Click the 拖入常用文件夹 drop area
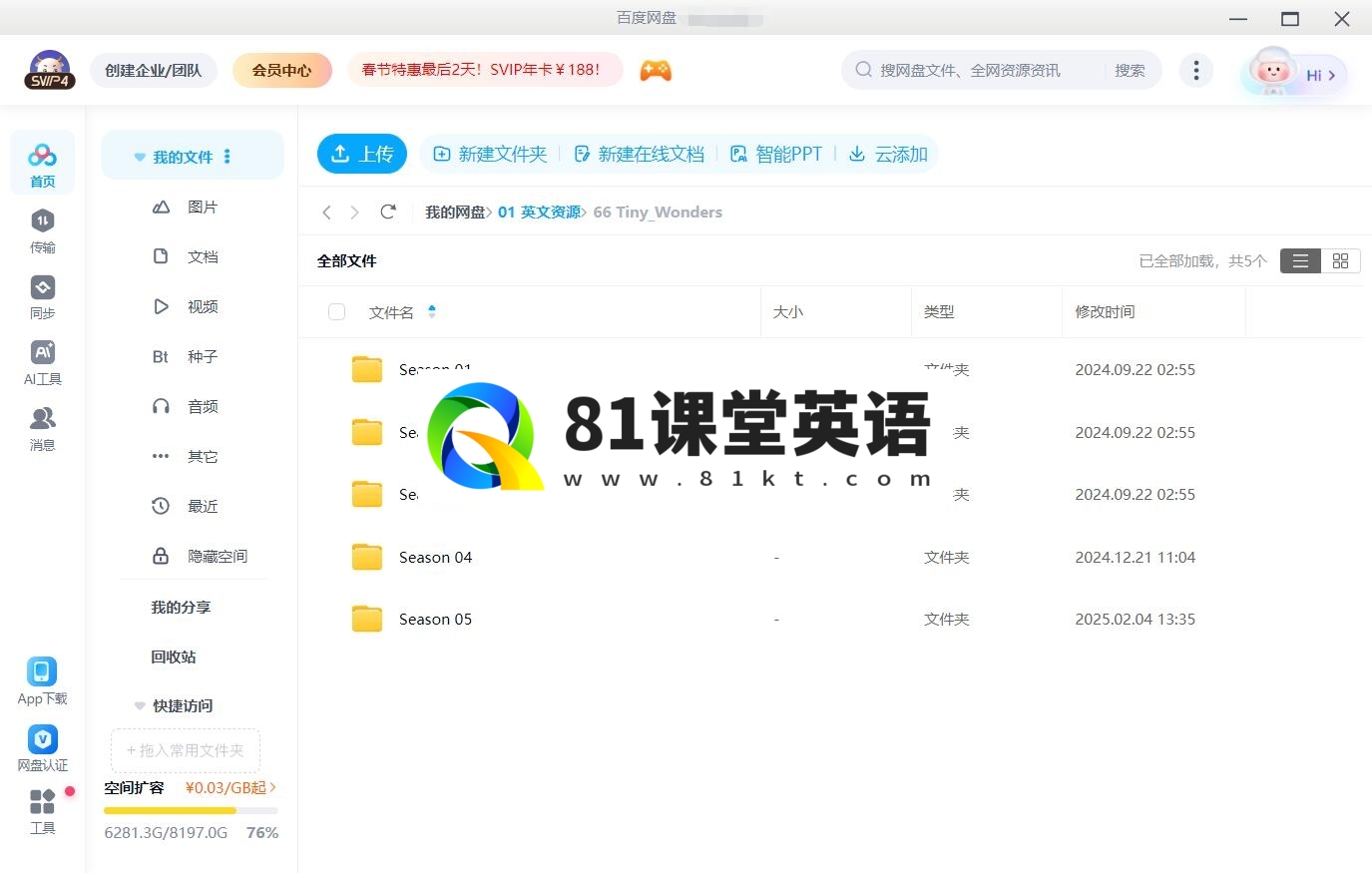The width and height of the screenshot is (1372, 873). click(186, 750)
